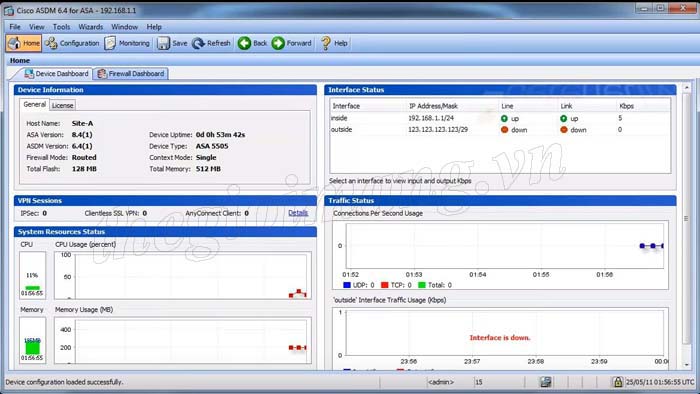700x394 pixels.
Task: Click the red TCP legend swatch
Action: 385,285
